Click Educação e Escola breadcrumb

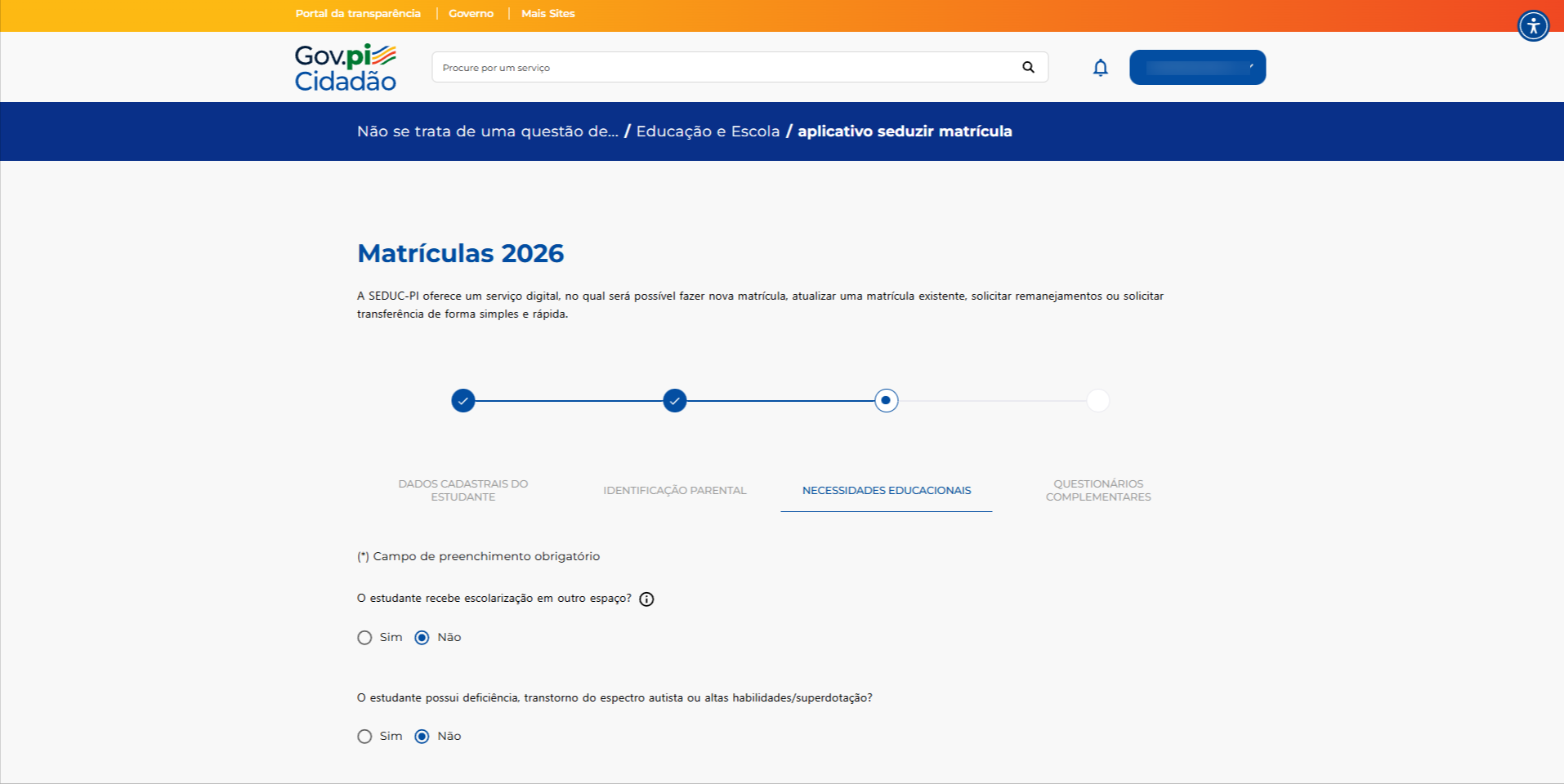[708, 131]
